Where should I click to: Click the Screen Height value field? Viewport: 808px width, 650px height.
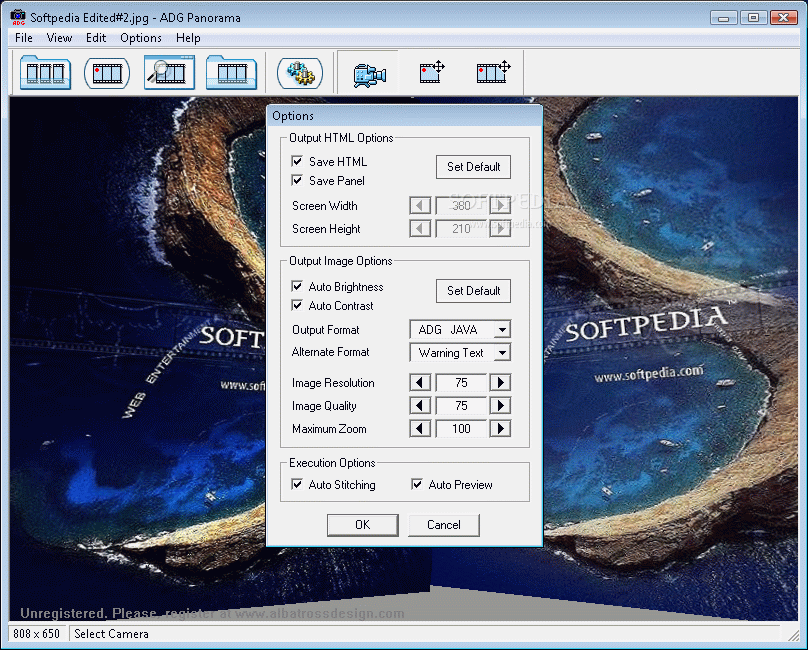pos(461,228)
